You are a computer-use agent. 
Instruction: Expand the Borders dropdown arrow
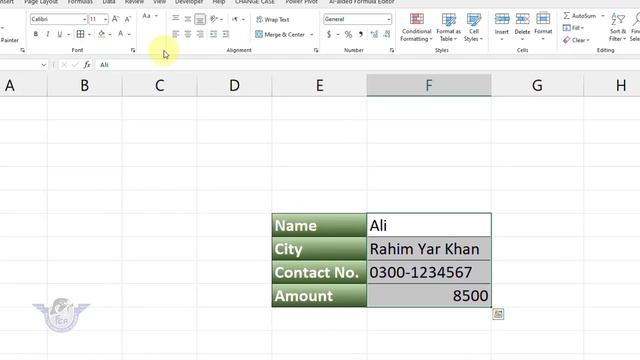pos(89,34)
